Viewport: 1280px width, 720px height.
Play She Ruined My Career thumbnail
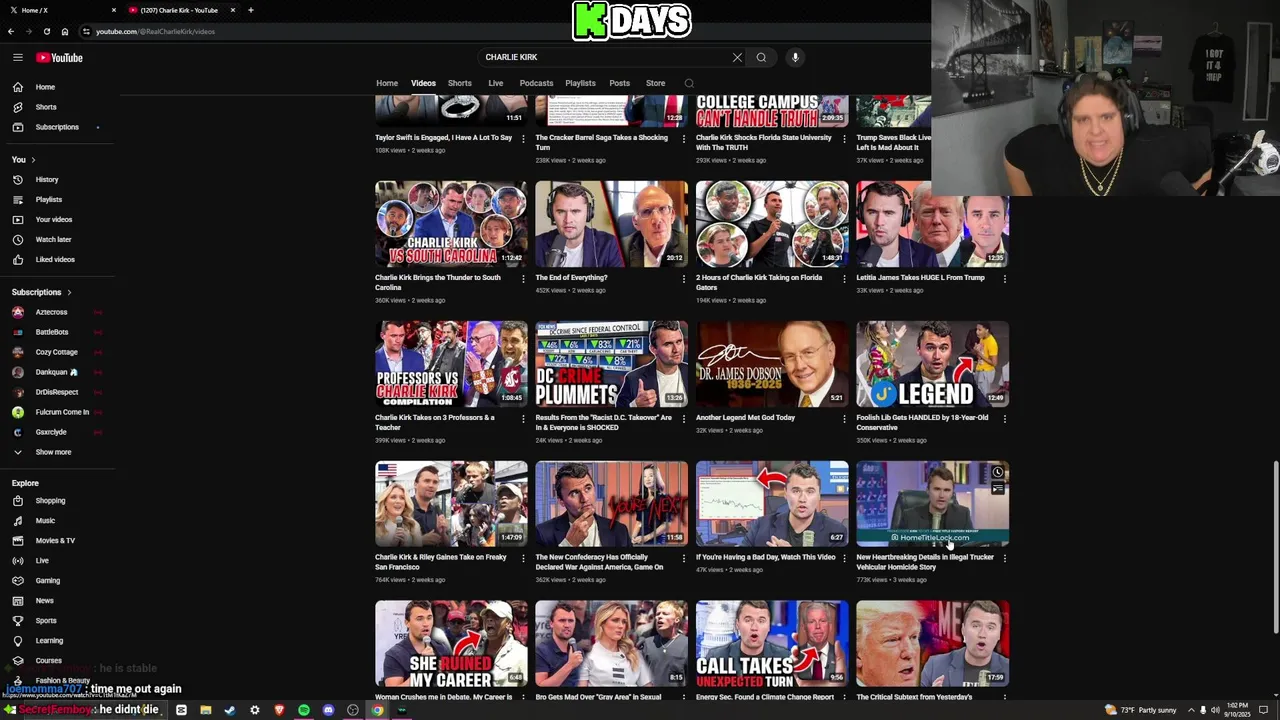451,644
